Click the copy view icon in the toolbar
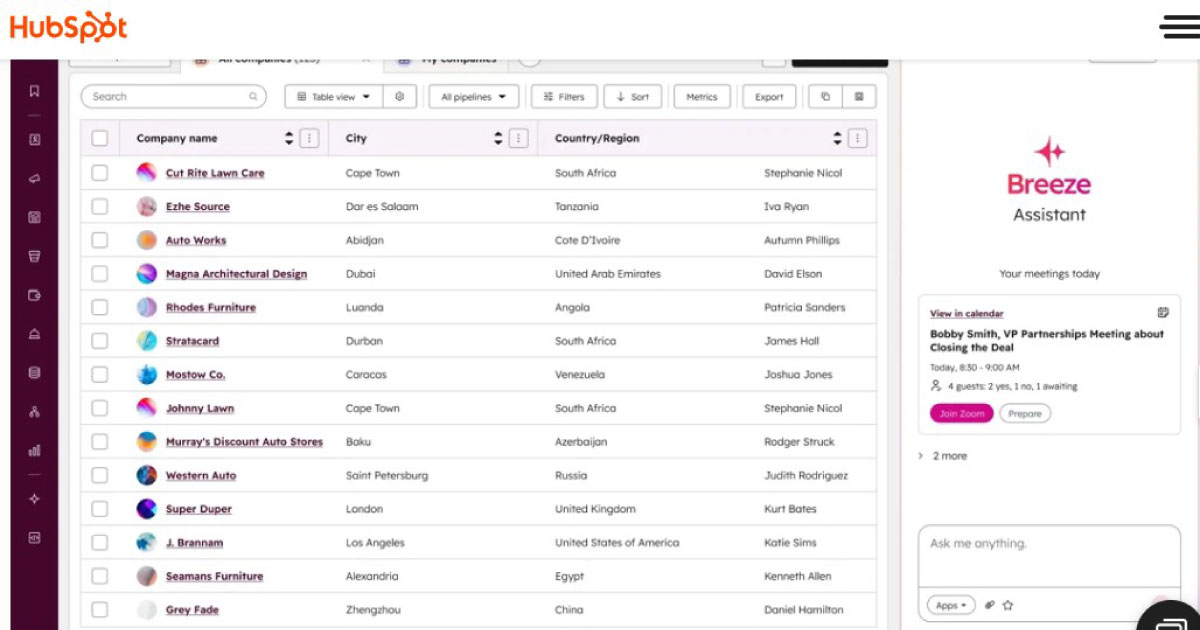This screenshot has height=630, width=1200. 825,97
